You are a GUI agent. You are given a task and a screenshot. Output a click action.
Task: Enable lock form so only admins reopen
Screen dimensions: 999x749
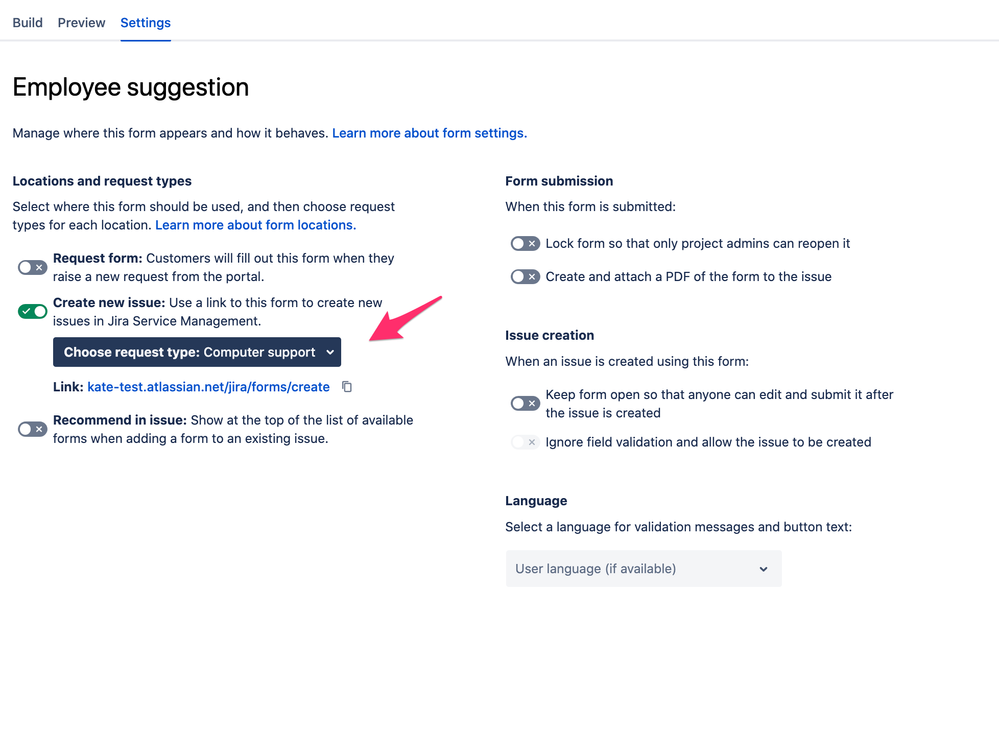[524, 243]
